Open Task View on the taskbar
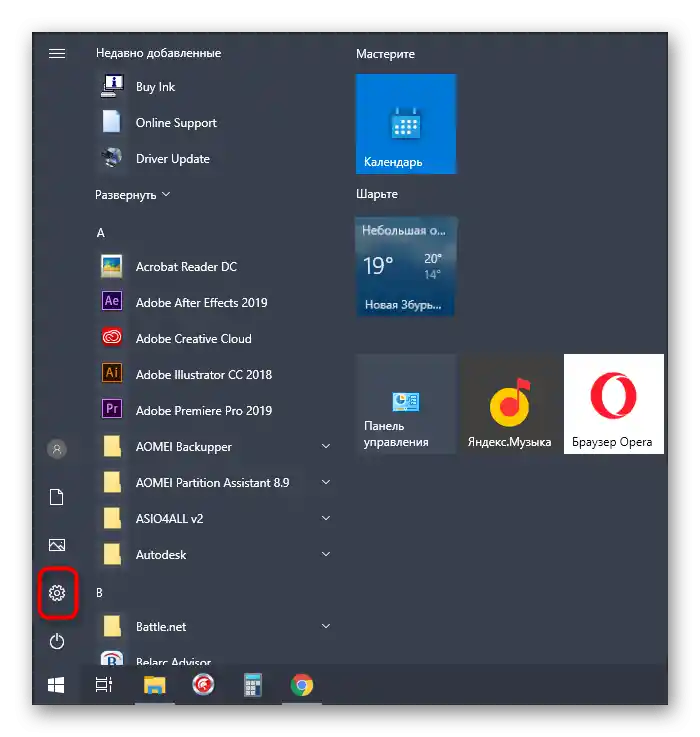This screenshot has height=737, width=700. (104, 685)
